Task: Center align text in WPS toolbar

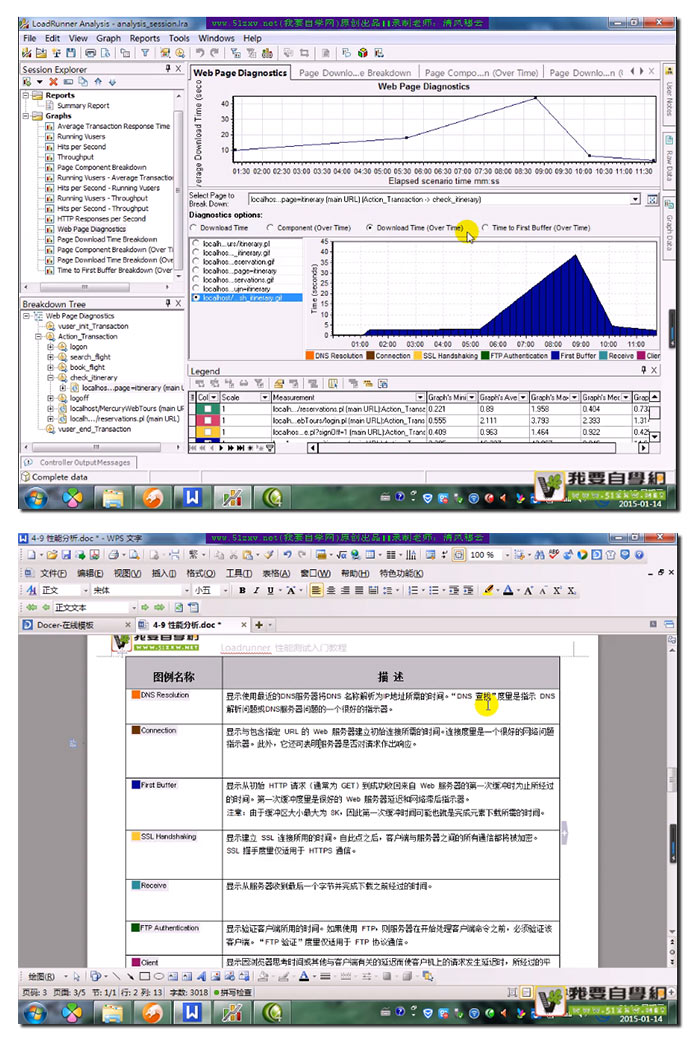Action: point(331,591)
